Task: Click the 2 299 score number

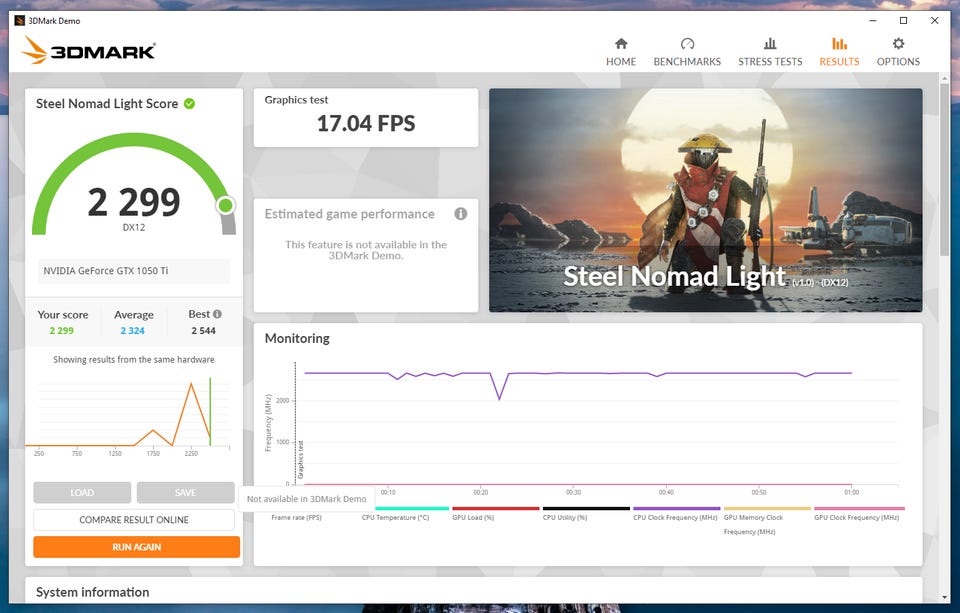Action: (133, 202)
